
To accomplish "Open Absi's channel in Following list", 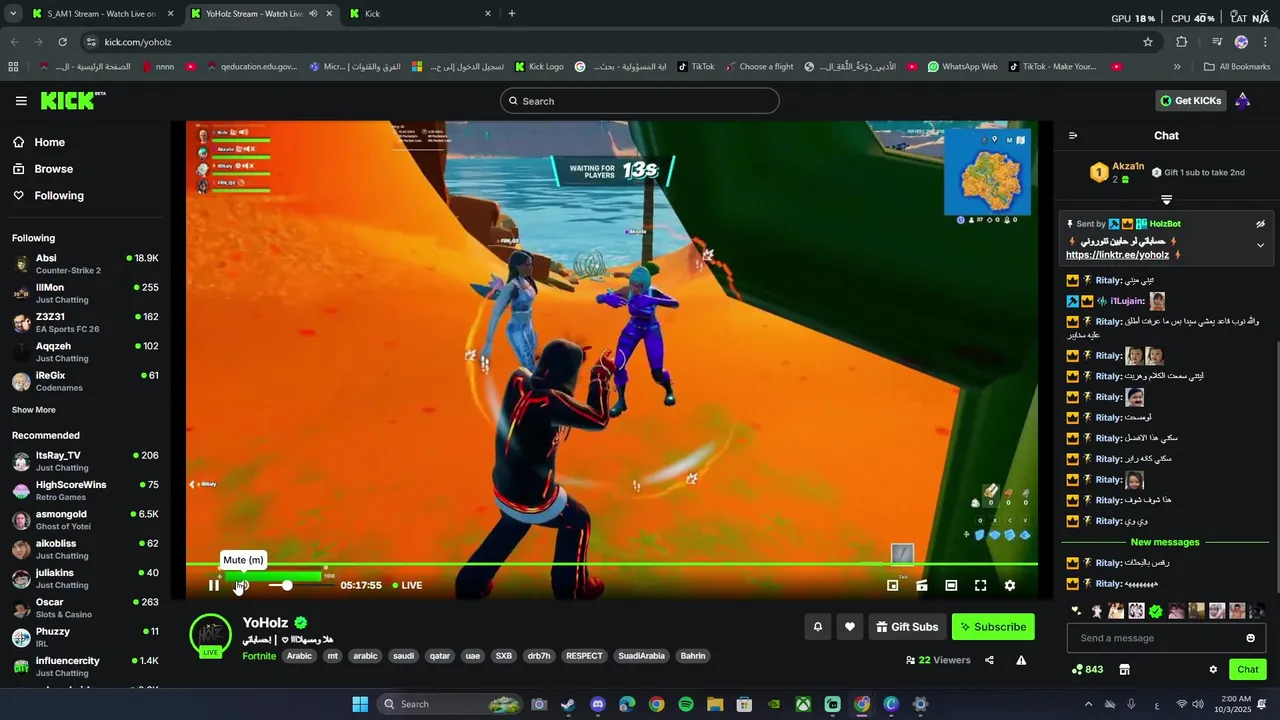I will [x=85, y=264].
